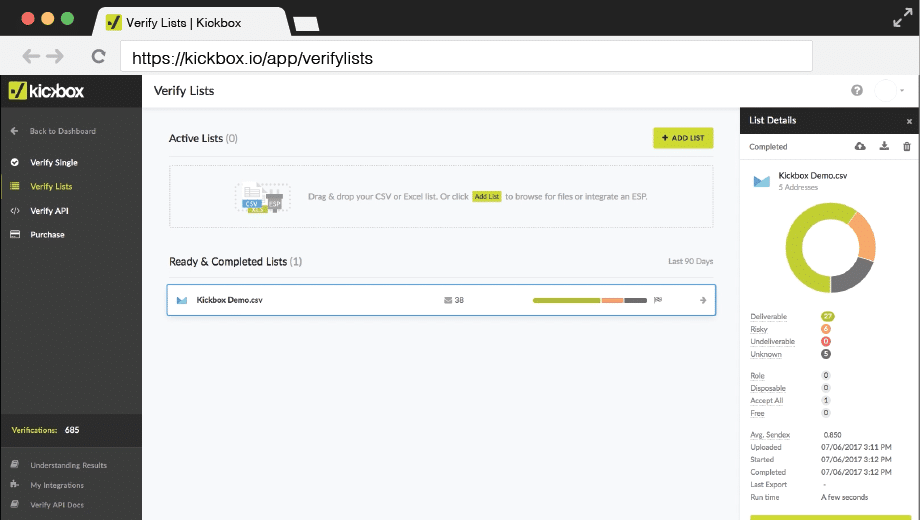Click the Verify API Docs book icon

[15, 504]
